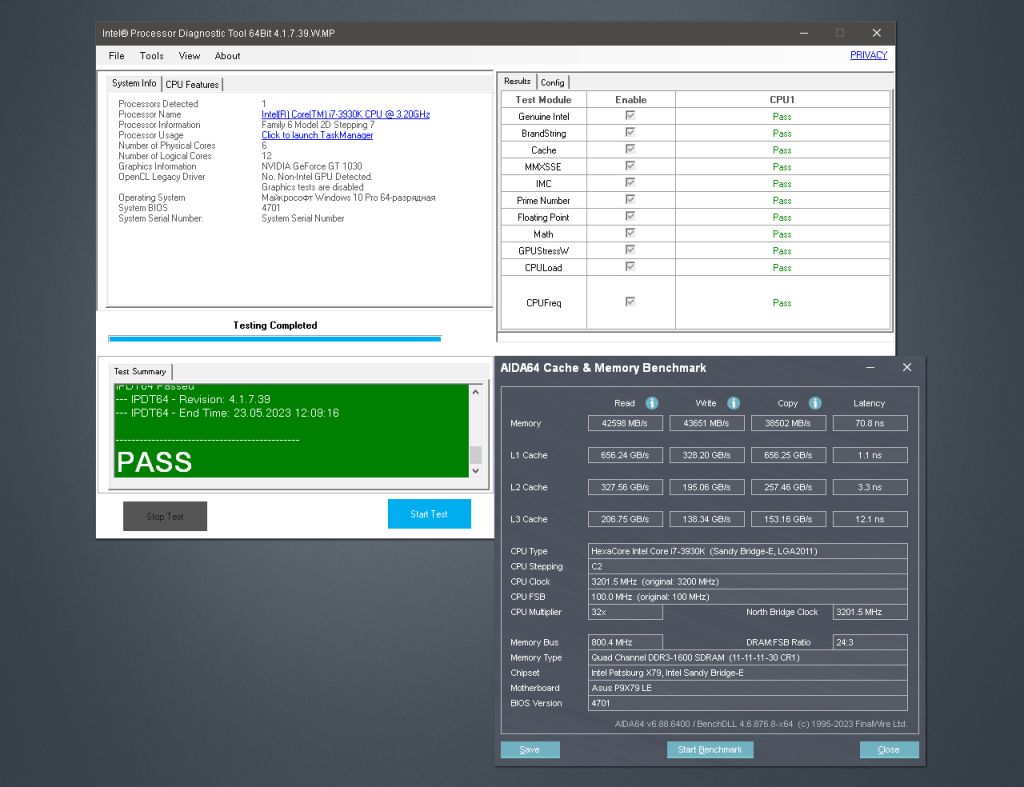Switch to the Config tab
The image size is (1024, 787).
click(x=552, y=82)
